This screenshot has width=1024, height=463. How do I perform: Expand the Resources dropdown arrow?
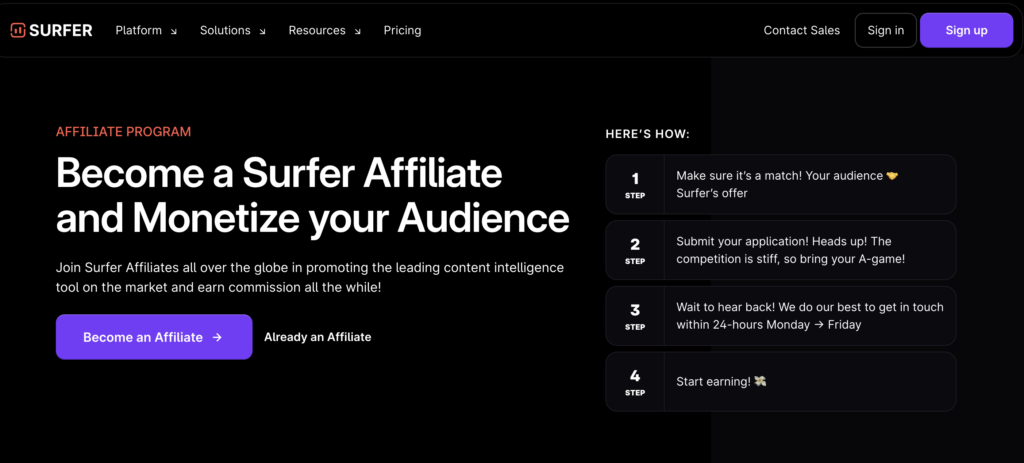tap(357, 31)
